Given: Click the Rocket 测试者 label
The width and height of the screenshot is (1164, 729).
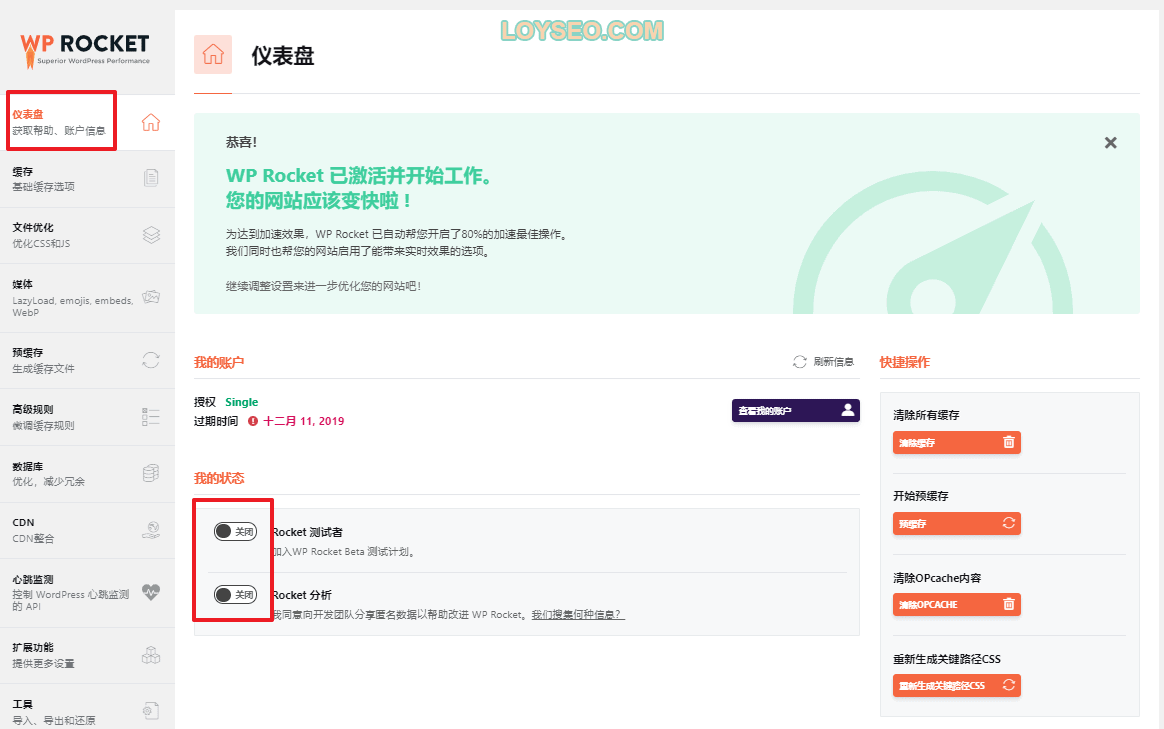Looking at the screenshot, I should click(x=307, y=532).
